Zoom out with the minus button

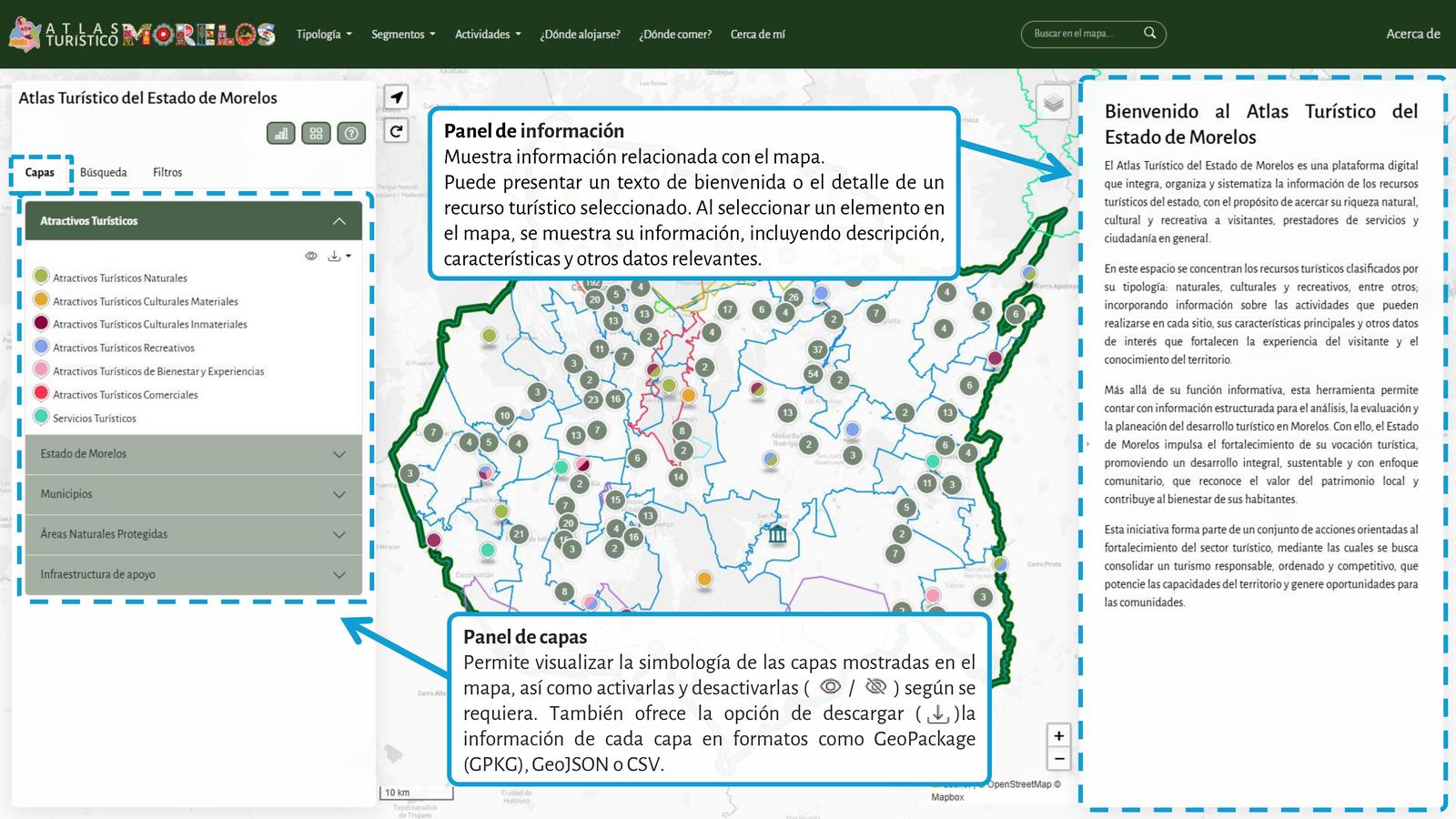coord(1058,759)
